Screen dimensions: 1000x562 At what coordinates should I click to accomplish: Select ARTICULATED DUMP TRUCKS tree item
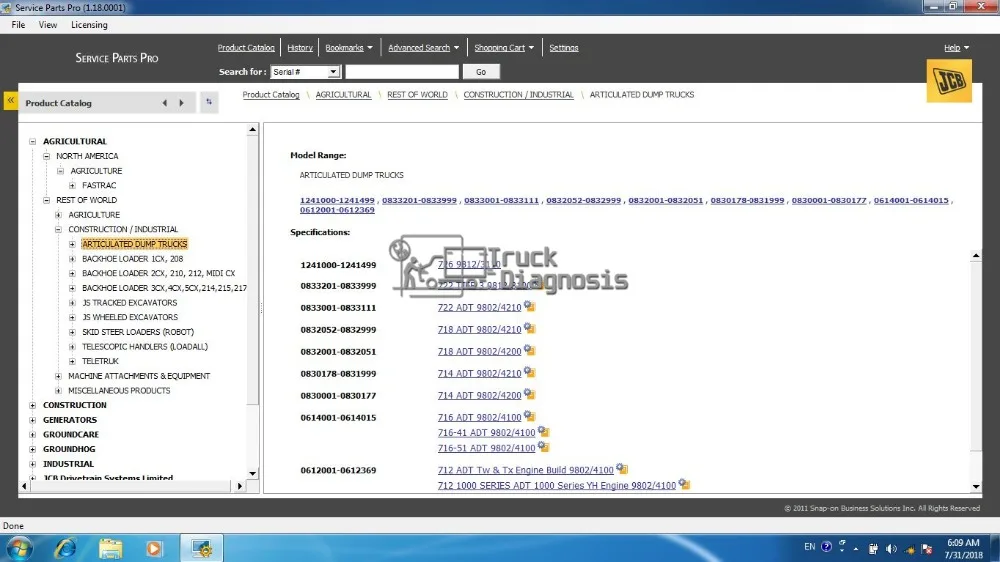pos(135,244)
